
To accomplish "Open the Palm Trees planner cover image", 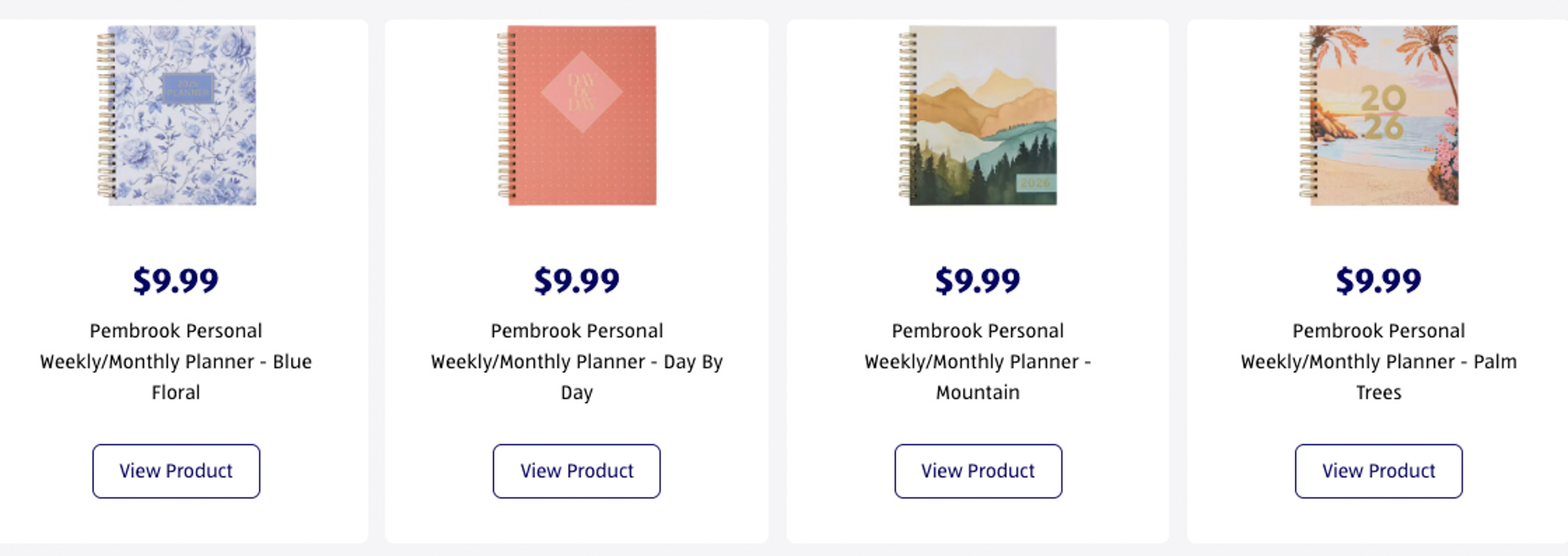I will point(1380,116).
